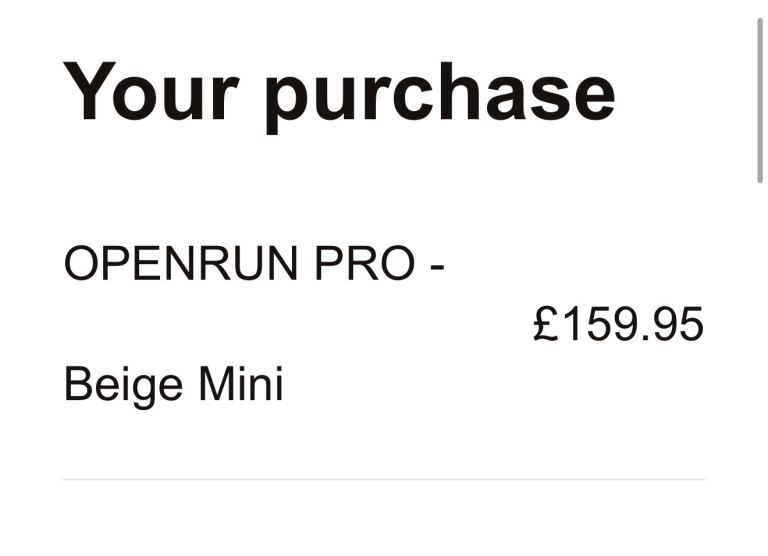The height and width of the screenshot is (556, 768).
Task: Click the word "Your" in the heading
Action: [151, 92]
